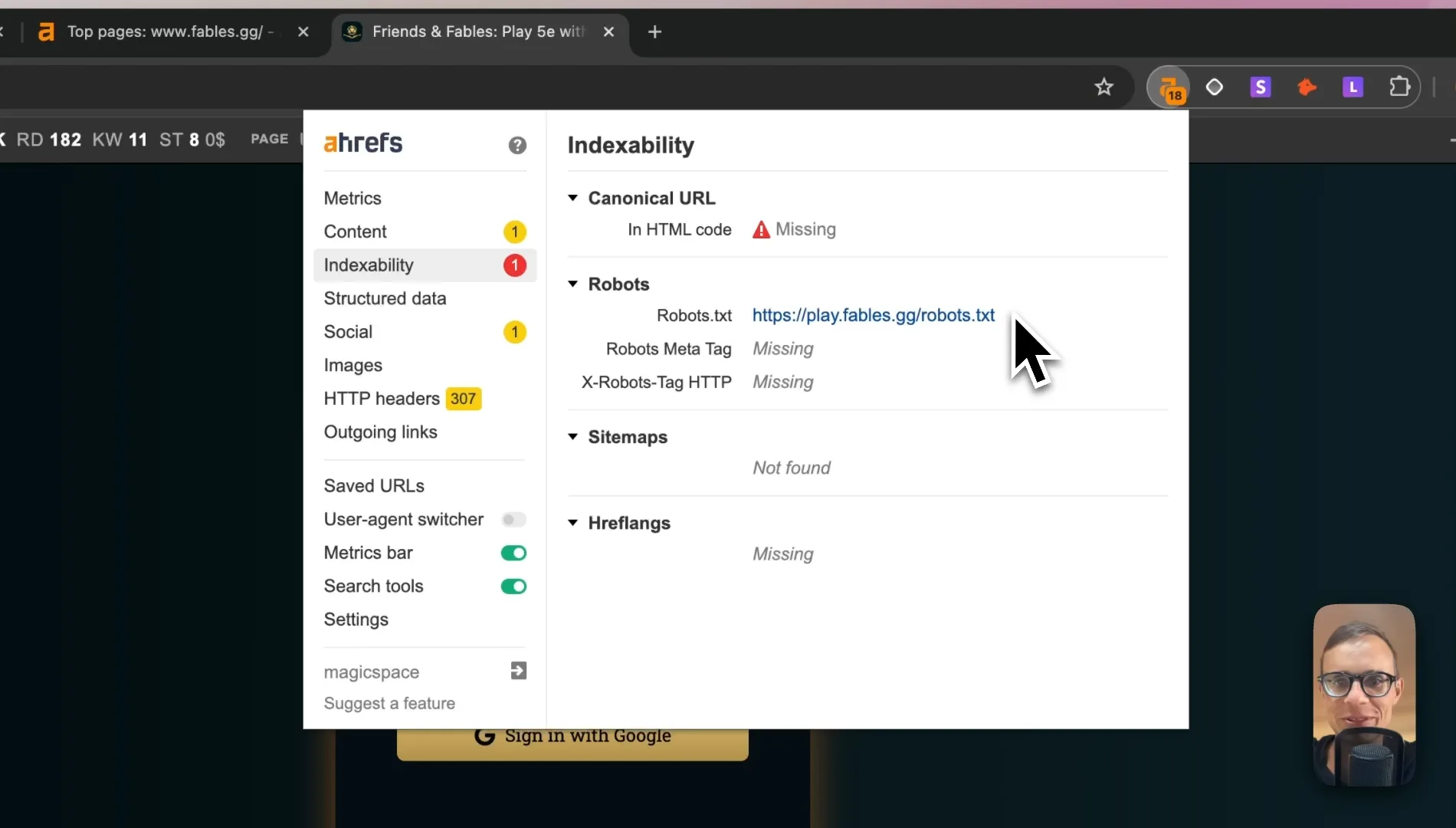
Task: Click the Ahrefs extension icon in toolbar
Action: 1169,87
